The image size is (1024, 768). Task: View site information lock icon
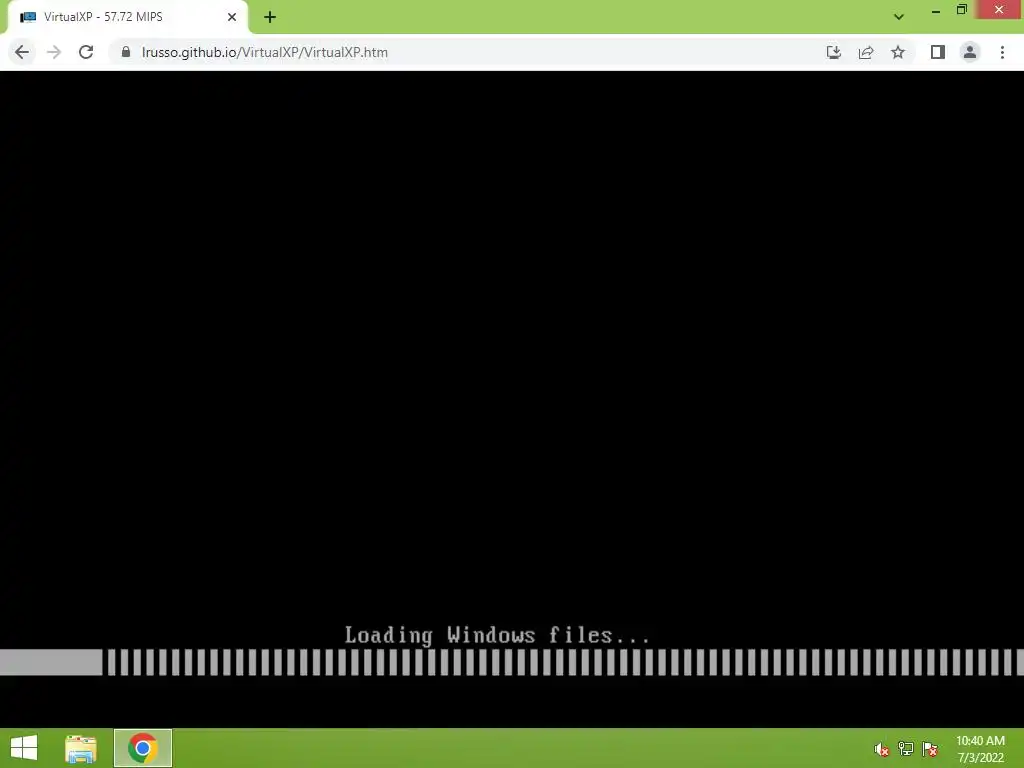point(126,52)
